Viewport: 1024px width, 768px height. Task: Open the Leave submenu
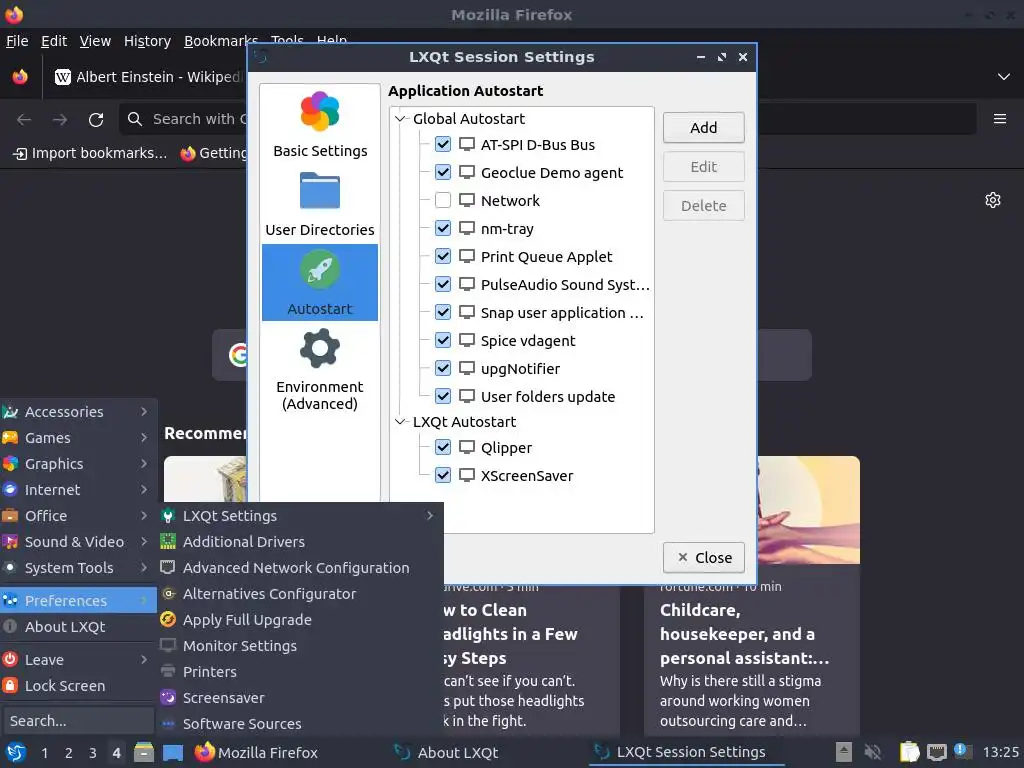(x=78, y=660)
